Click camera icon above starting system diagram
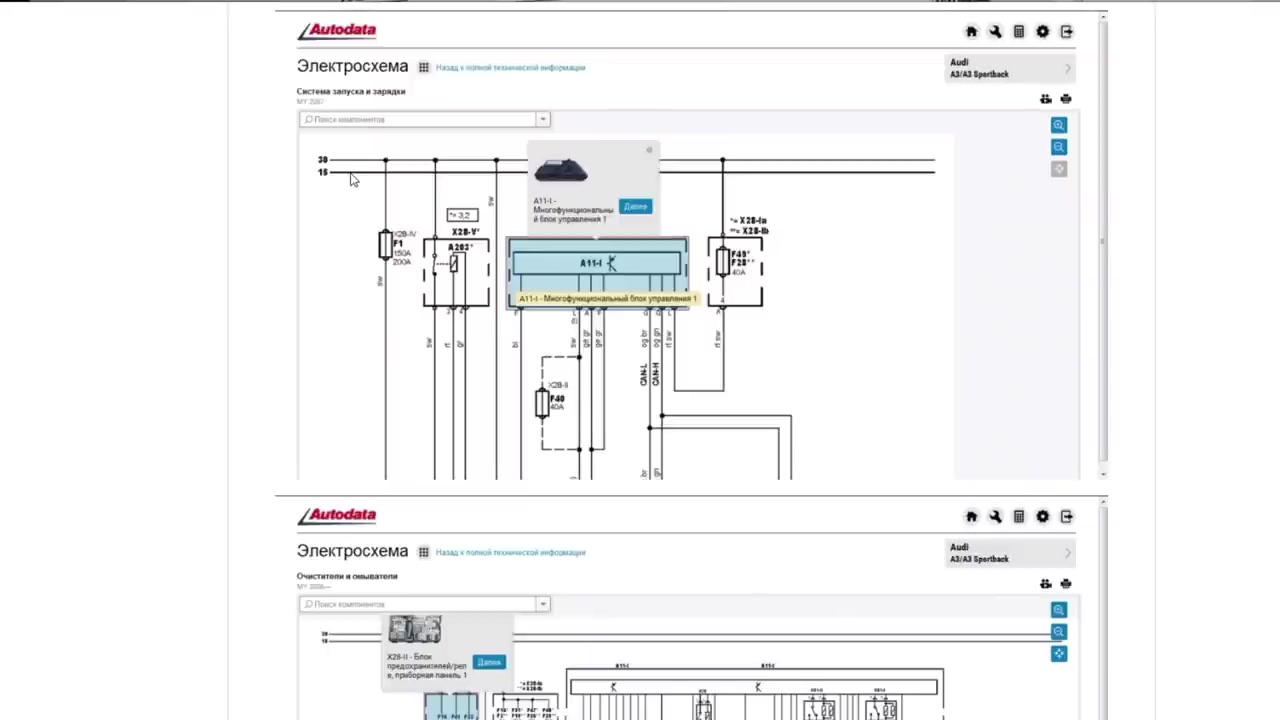Image resolution: width=1280 pixels, height=720 pixels. tap(1046, 99)
